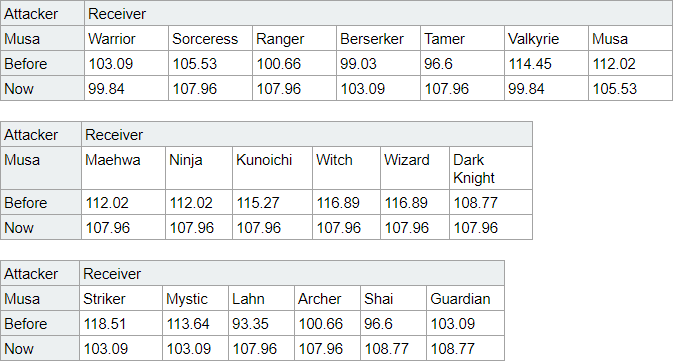Select the Striker Before value 118.51
The height and width of the screenshot is (362, 674).
[x=121, y=324]
